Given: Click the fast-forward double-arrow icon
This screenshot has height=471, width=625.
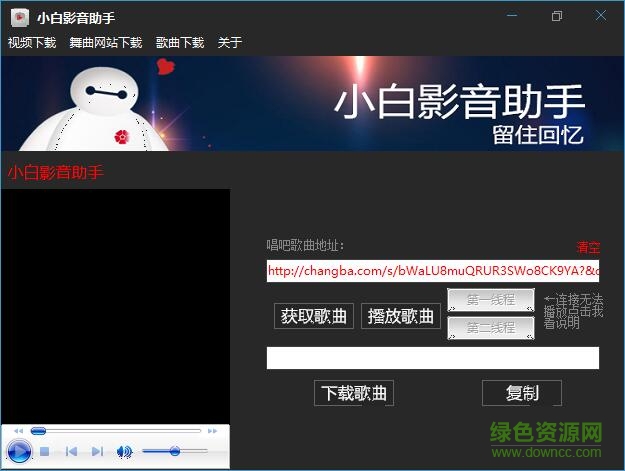Looking at the screenshot, I should 212,431.
